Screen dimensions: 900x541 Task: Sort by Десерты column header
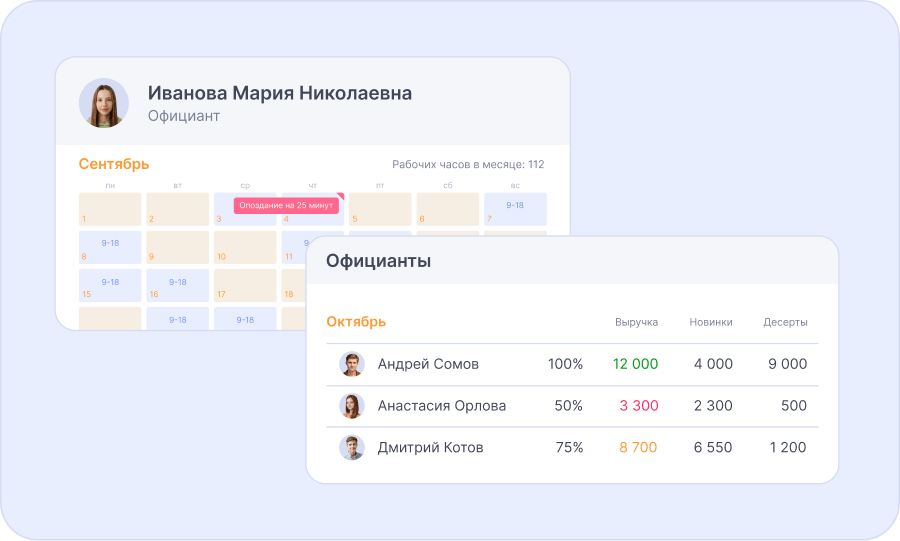785,322
